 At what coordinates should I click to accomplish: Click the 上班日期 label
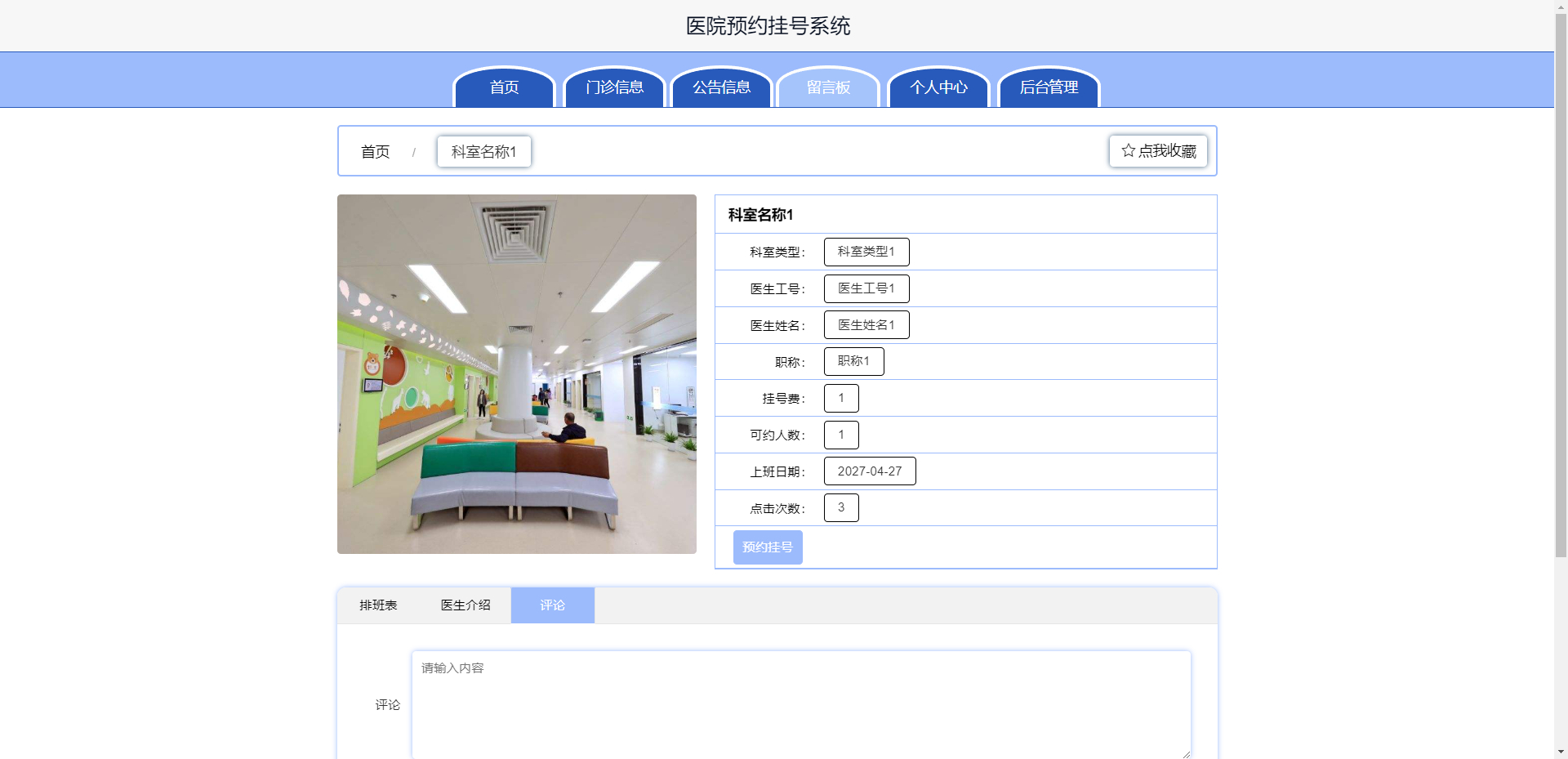[777, 472]
